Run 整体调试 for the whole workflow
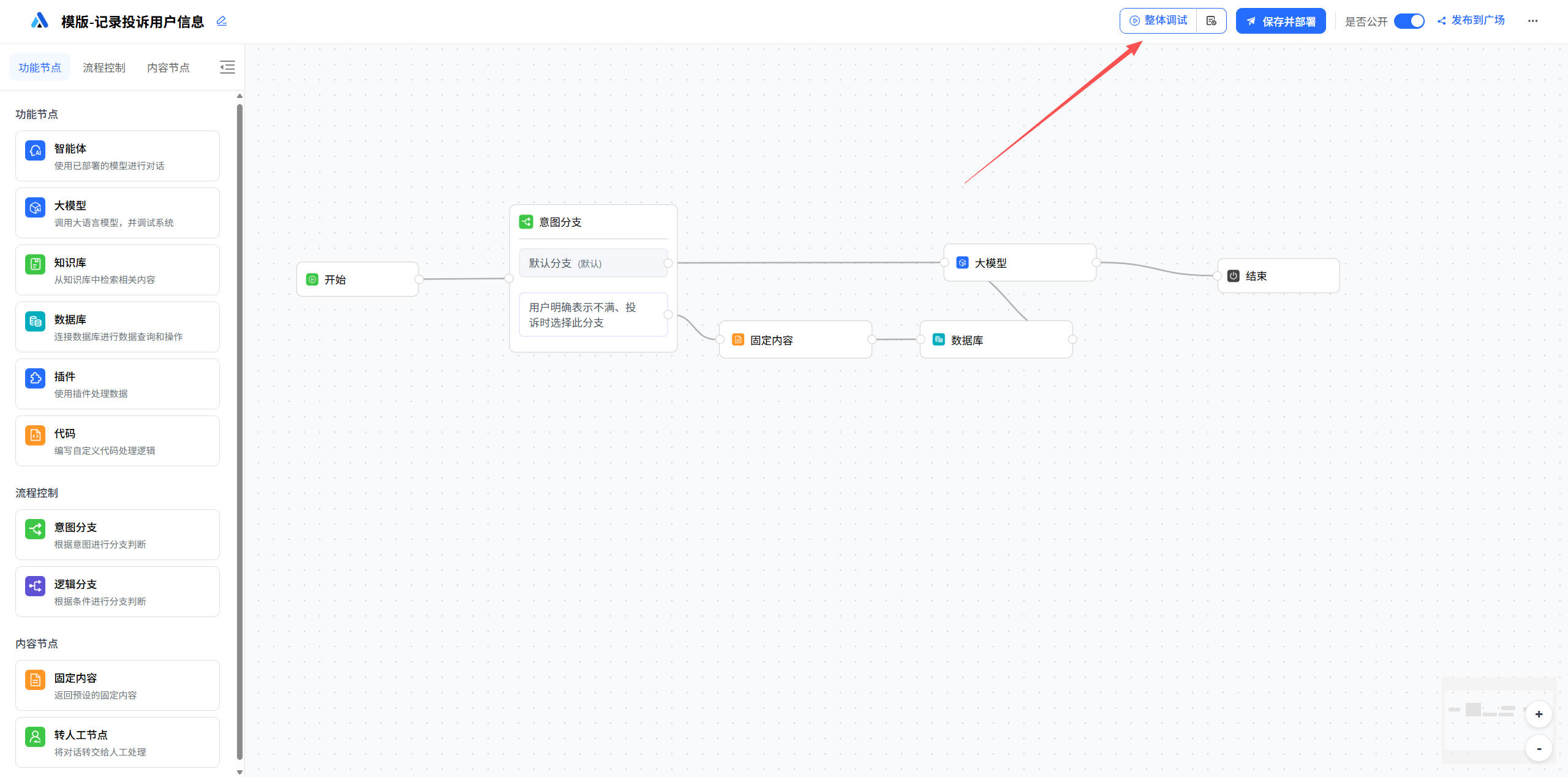Image resolution: width=1568 pixels, height=777 pixels. (x=1158, y=21)
